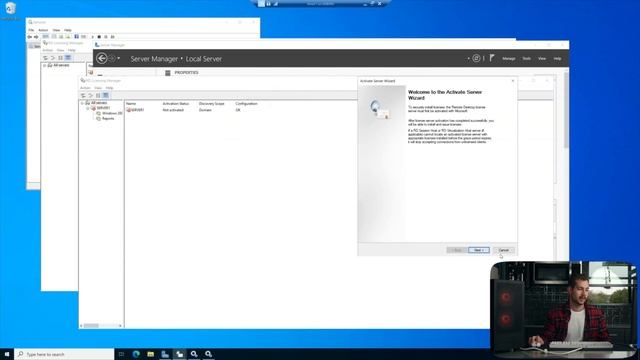The width and height of the screenshot is (640, 360).
Task: Click Restart Service icon in the Services toolbar
Action: pos(113,37)
